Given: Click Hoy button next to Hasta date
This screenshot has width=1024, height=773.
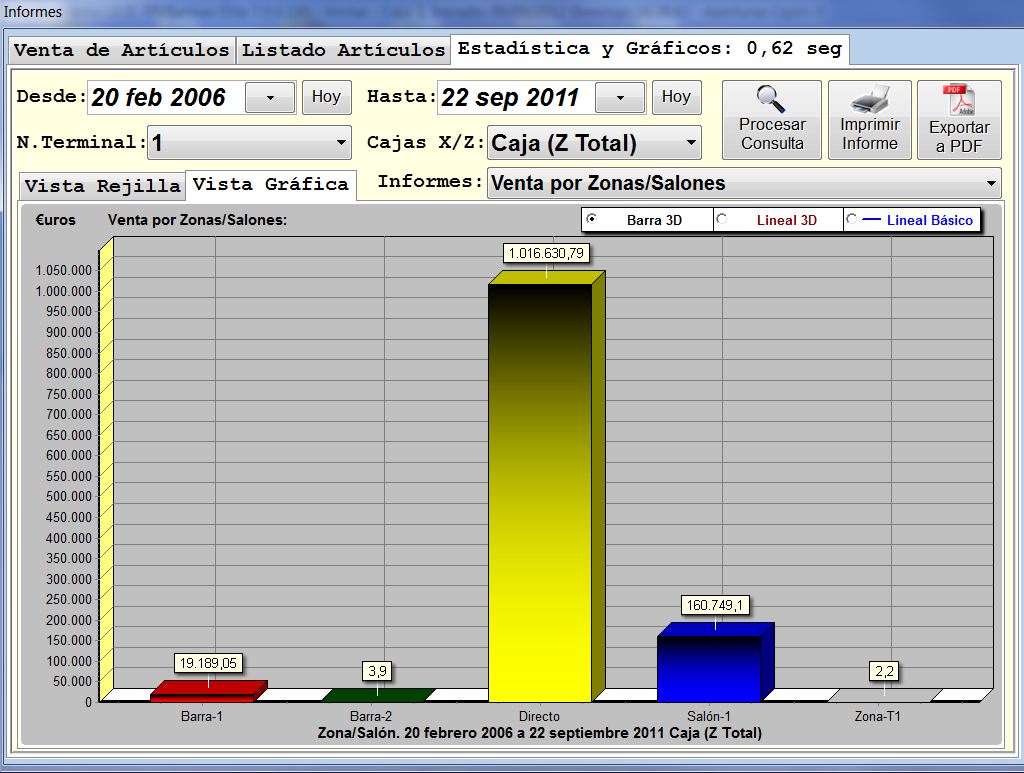Looking at the screenshot, I should (x=676, y=97).
